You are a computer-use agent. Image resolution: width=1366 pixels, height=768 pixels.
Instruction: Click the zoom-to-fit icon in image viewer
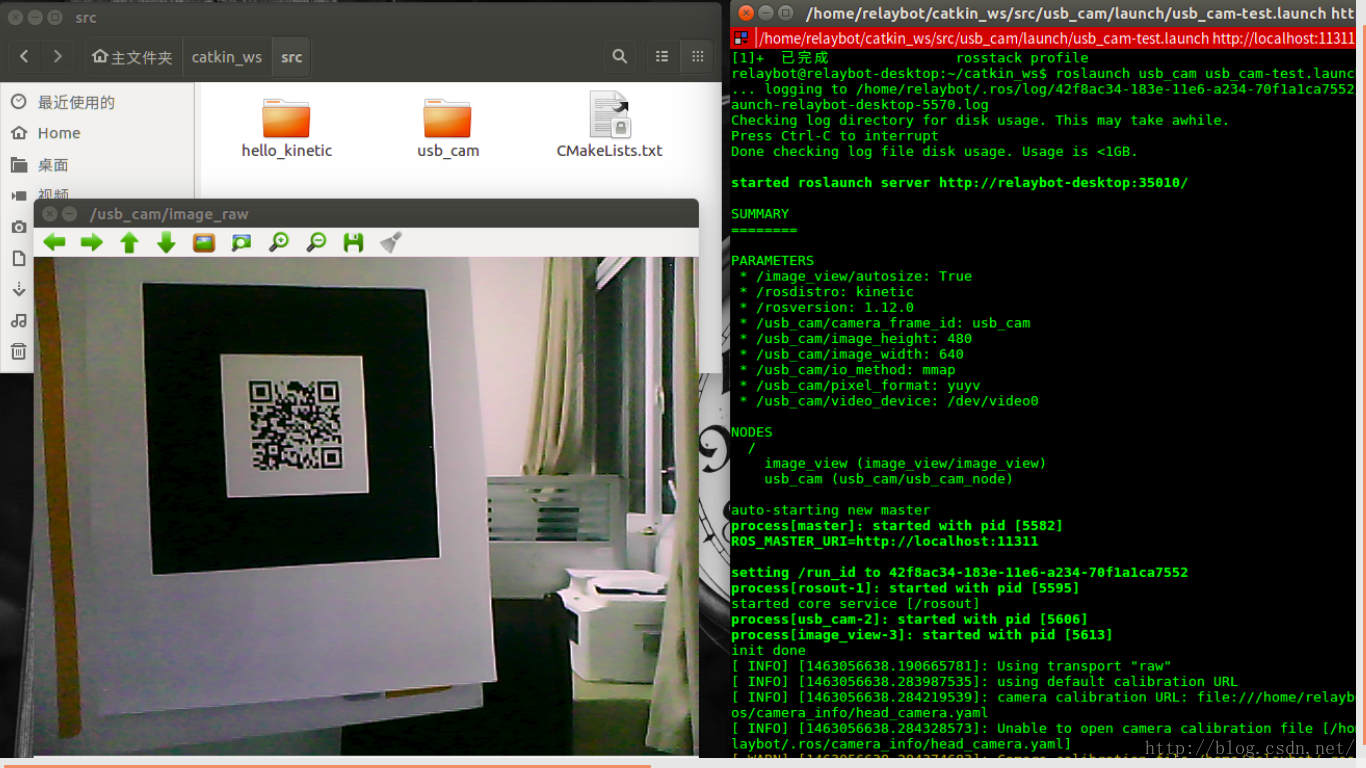pos(241,242)
